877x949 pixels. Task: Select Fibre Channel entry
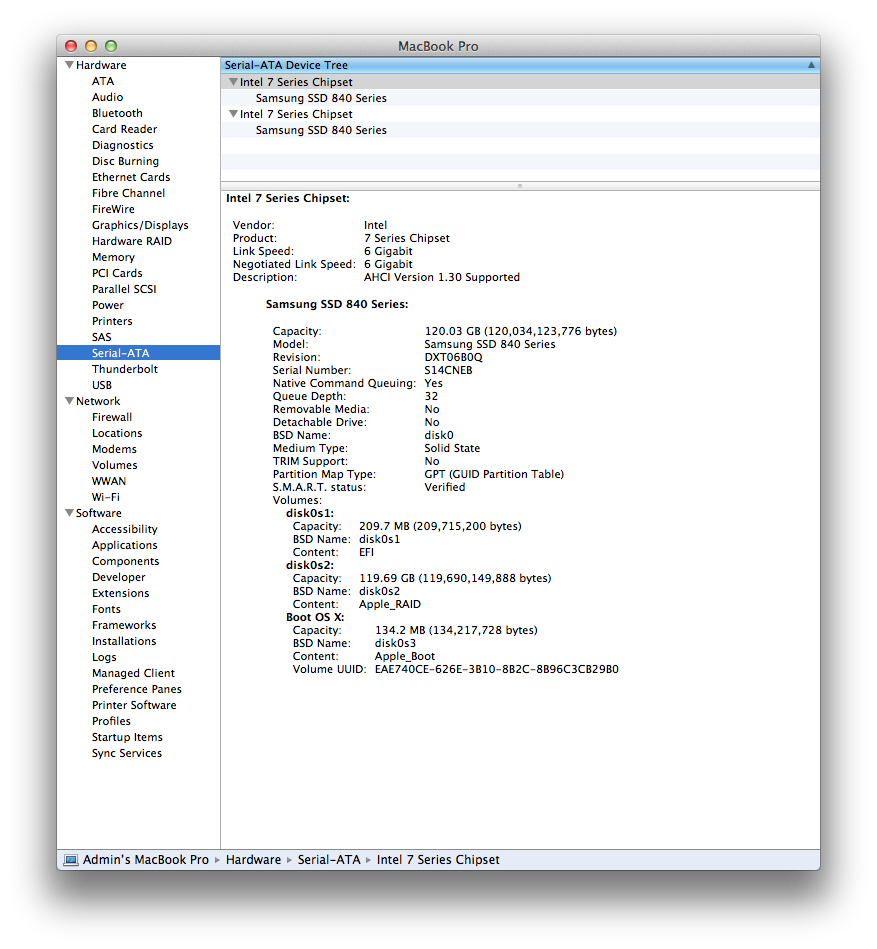pos(128,193)
